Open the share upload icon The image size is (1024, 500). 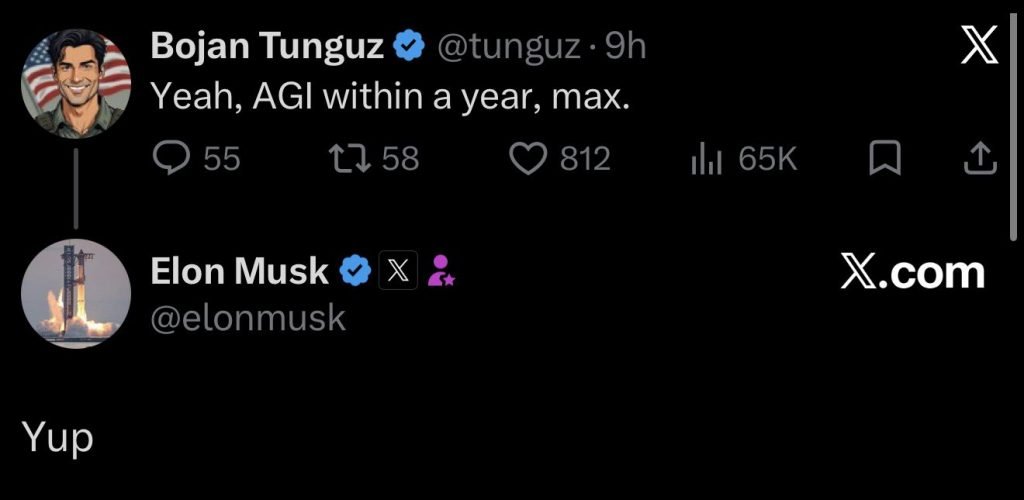(981, 160)
